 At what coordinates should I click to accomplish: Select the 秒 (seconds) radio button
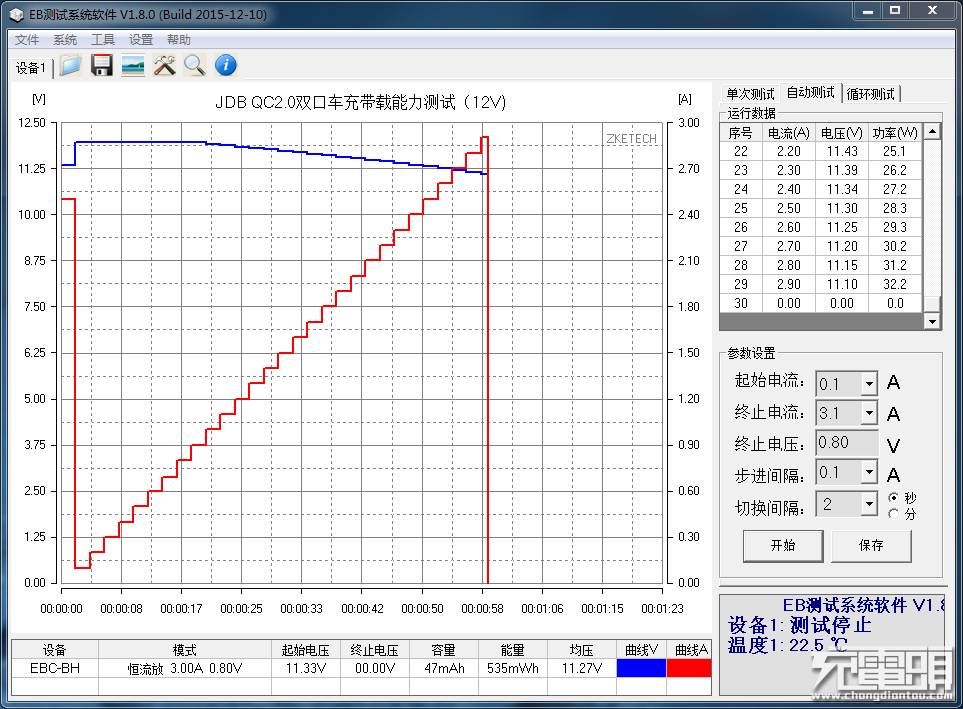894,497
